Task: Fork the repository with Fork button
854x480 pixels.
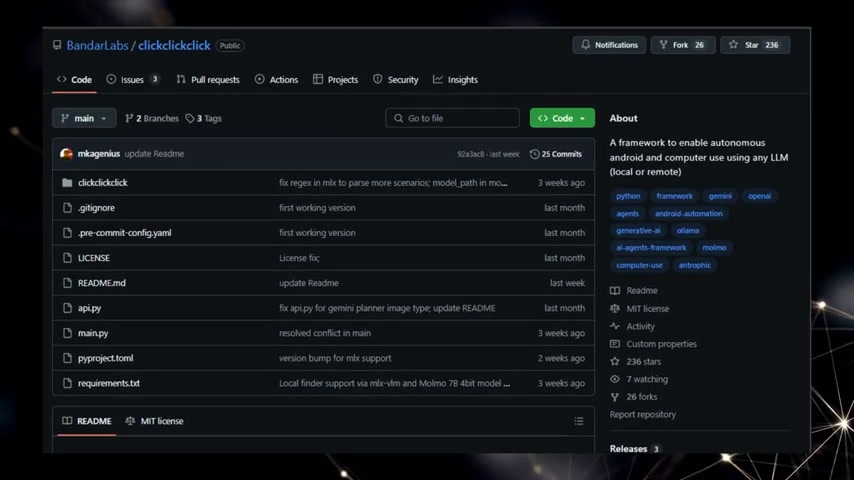Action: [682, 45]
